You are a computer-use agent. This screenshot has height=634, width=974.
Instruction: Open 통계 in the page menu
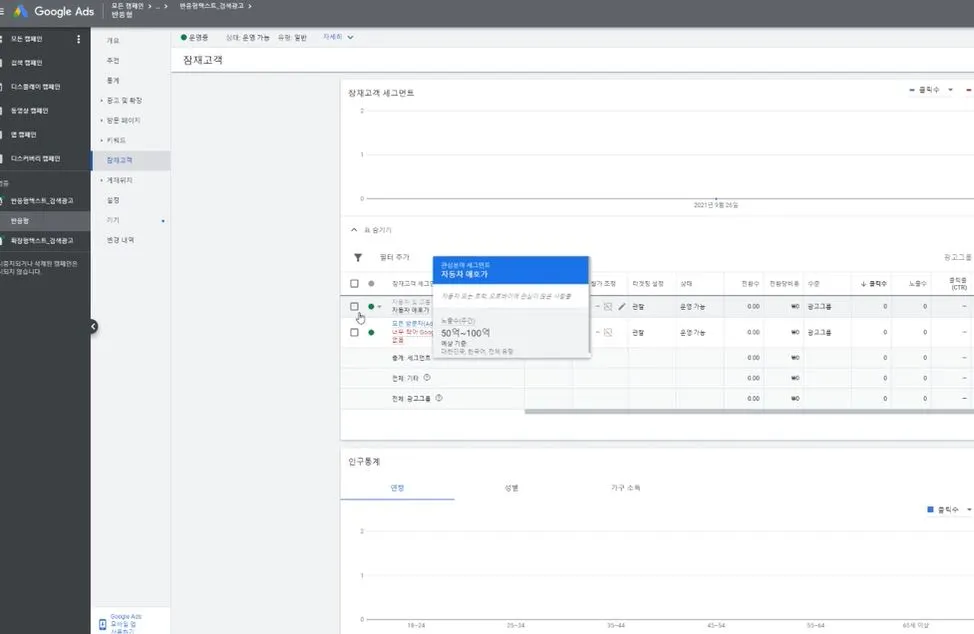pos(113,81)
